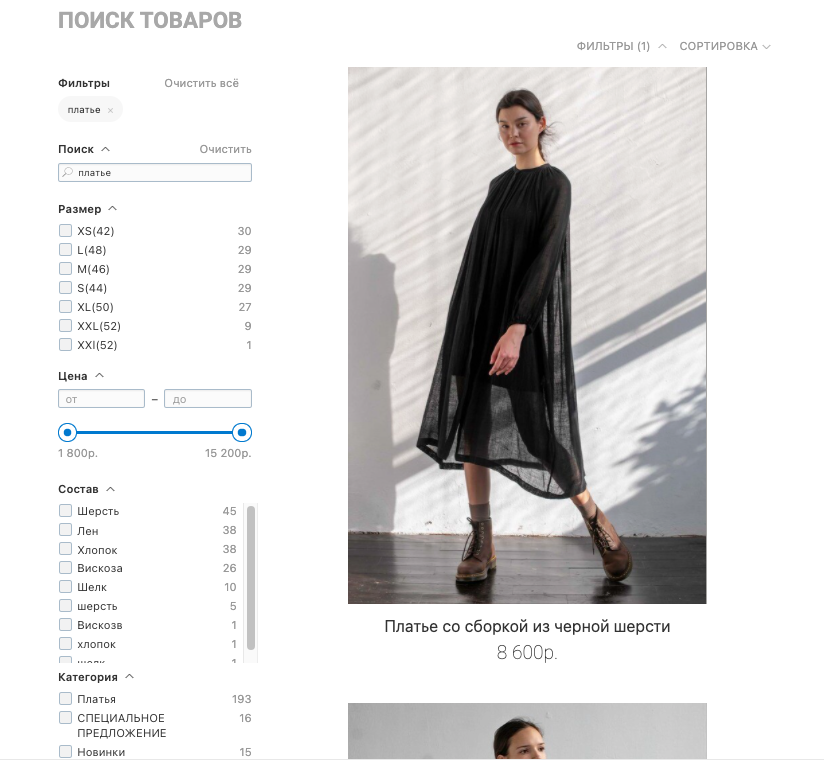Click the price range slider track
Viewport: 824px width, 760px height.
[154, 433]
